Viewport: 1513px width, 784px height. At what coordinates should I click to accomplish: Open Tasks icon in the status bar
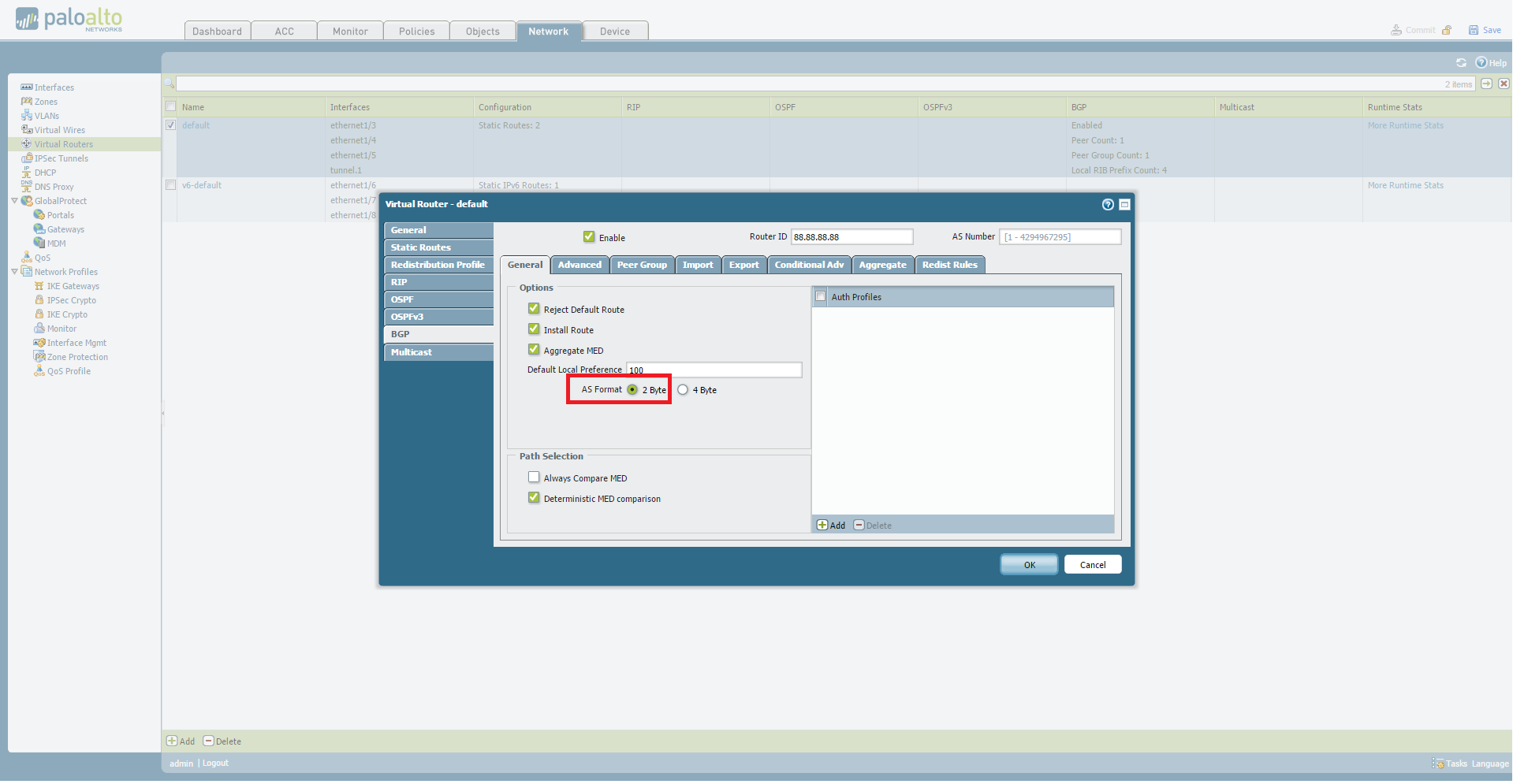[1438, 764]
